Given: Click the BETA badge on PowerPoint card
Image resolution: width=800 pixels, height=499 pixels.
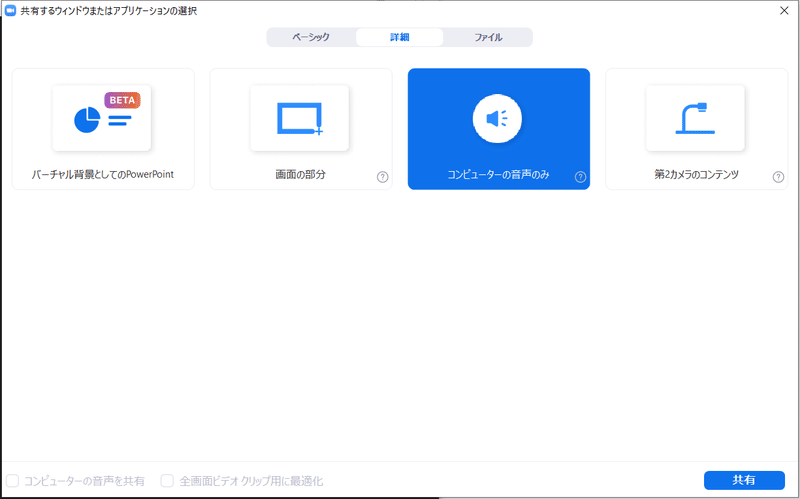Looking at the screenshot, I should (122, 100).
